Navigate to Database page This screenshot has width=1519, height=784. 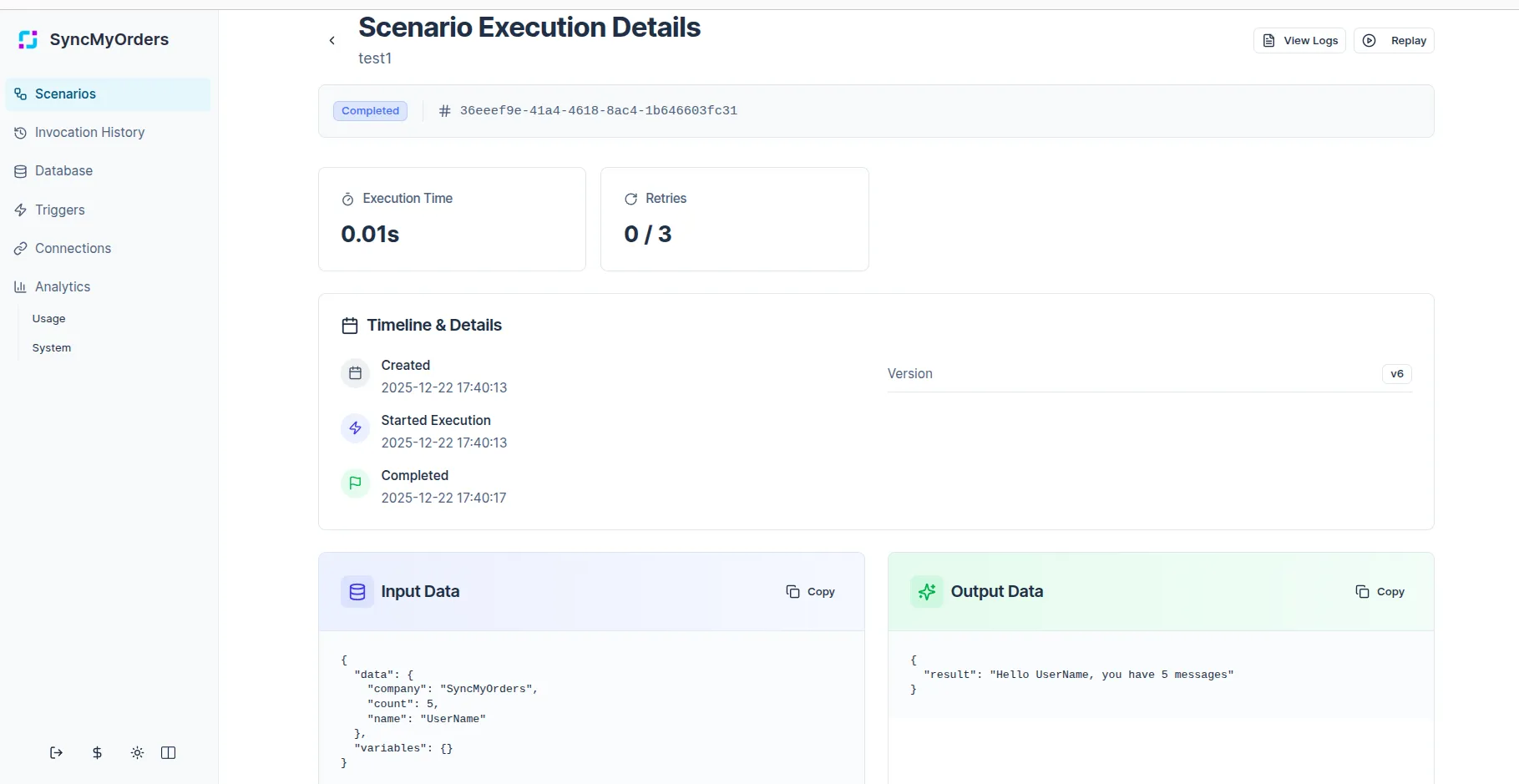(63, 171)
